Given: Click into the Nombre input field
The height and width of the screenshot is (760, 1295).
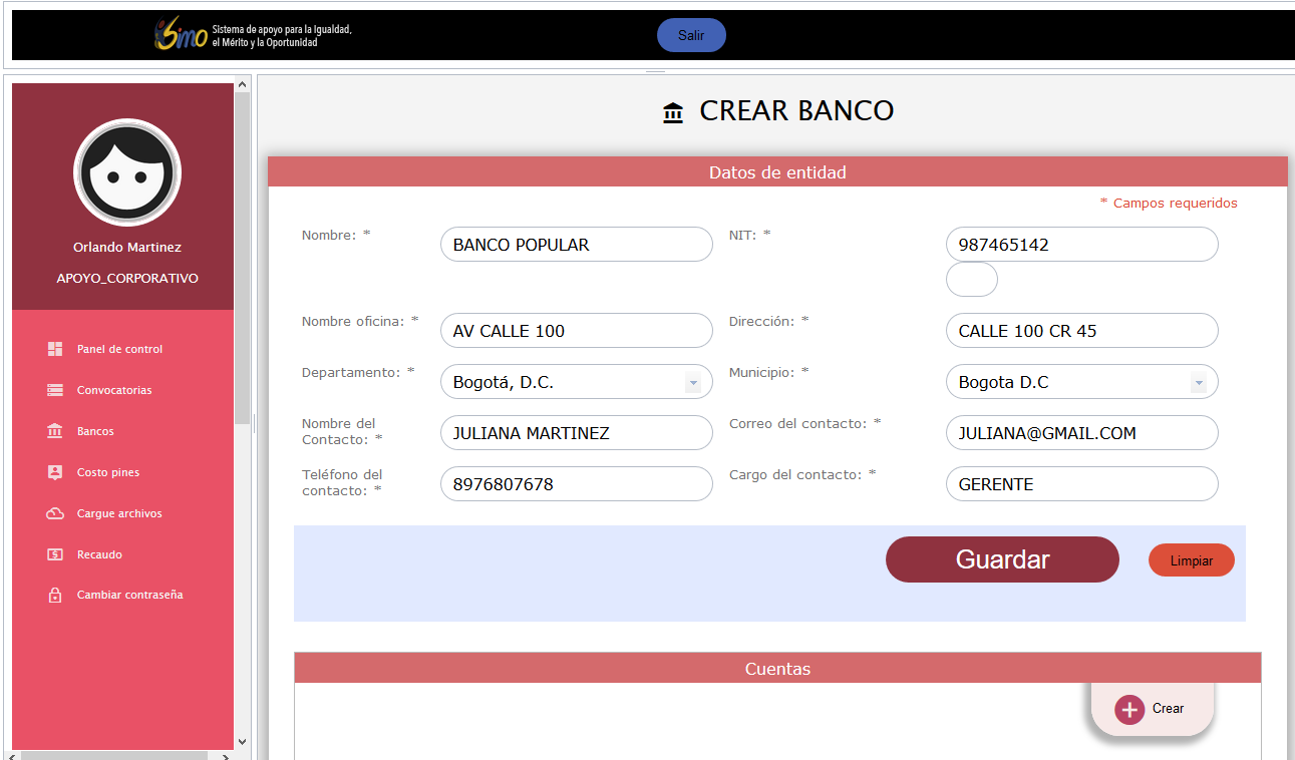Looking at the screenshot, I should pyautogui.click(x=576, y=245).
